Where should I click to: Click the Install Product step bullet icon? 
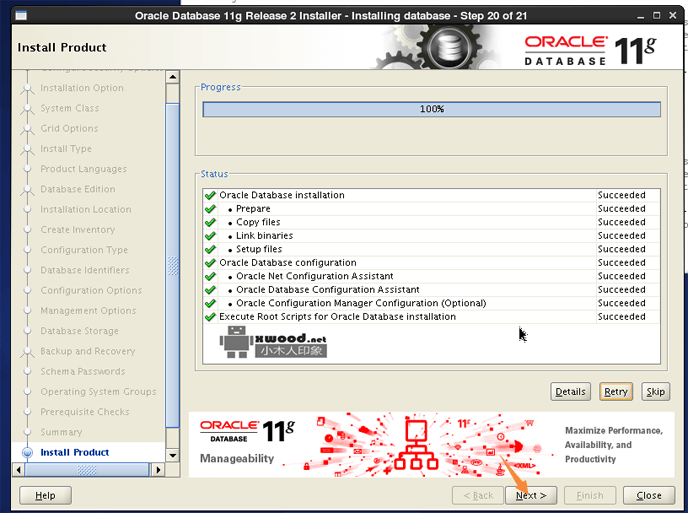[27, 453]
